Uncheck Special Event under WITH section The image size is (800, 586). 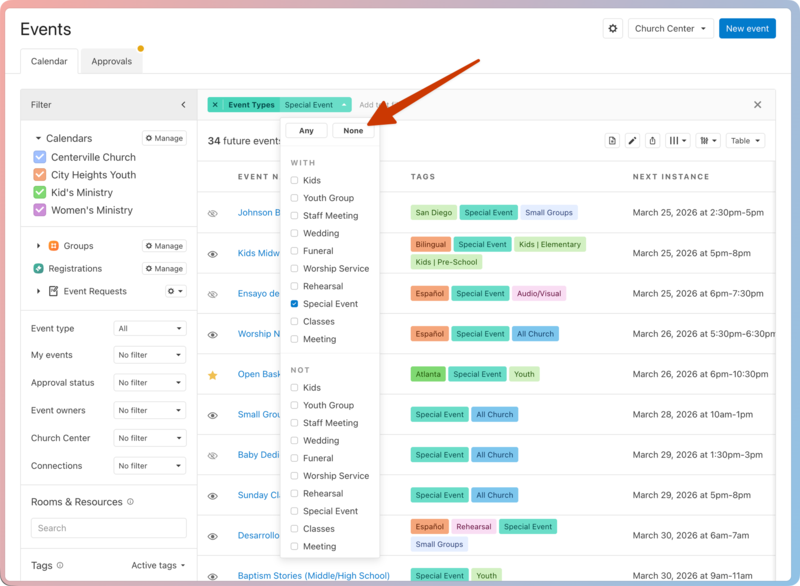pos(294,304)
